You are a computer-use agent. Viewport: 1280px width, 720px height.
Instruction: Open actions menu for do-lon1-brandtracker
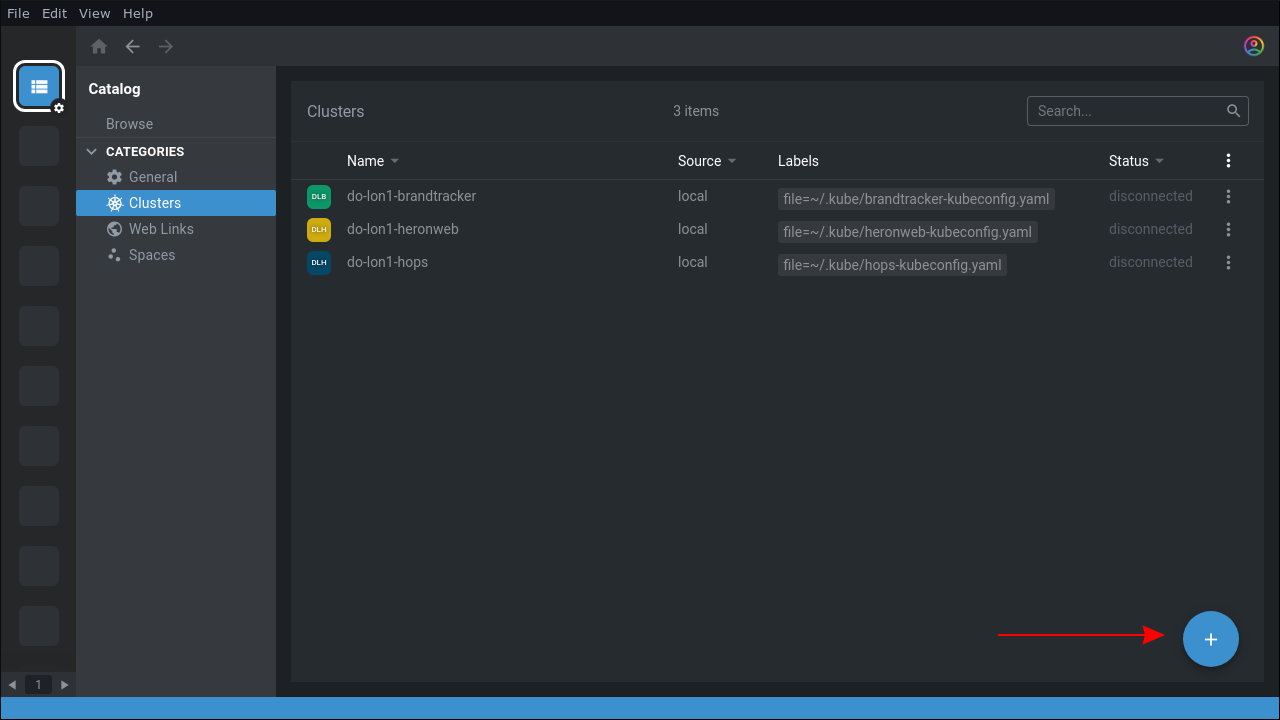[x=1229, y=197]
